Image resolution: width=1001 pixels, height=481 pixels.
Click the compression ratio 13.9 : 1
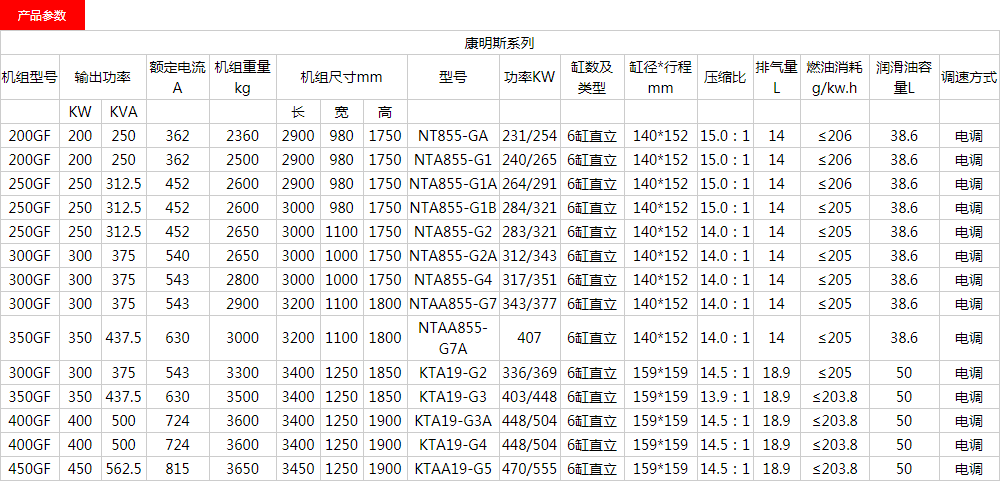coord(725,397)
